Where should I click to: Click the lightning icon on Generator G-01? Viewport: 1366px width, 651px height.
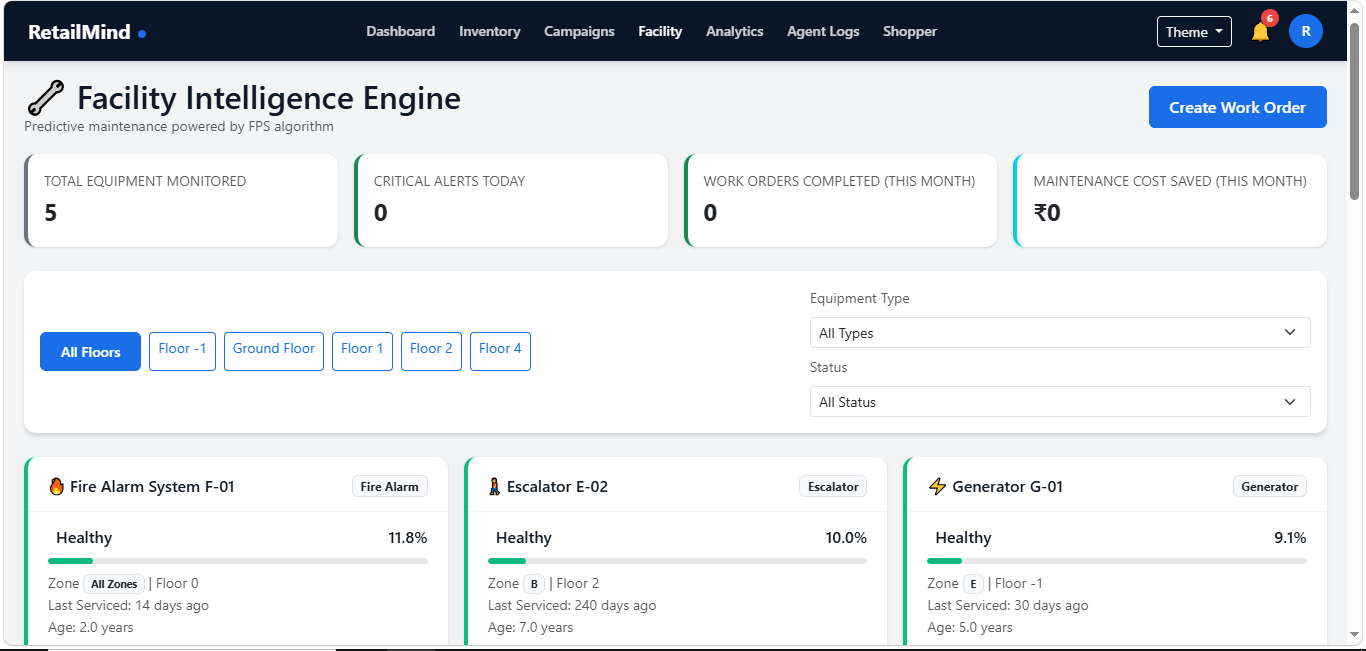pyautogui.click(x=937, y=487)
